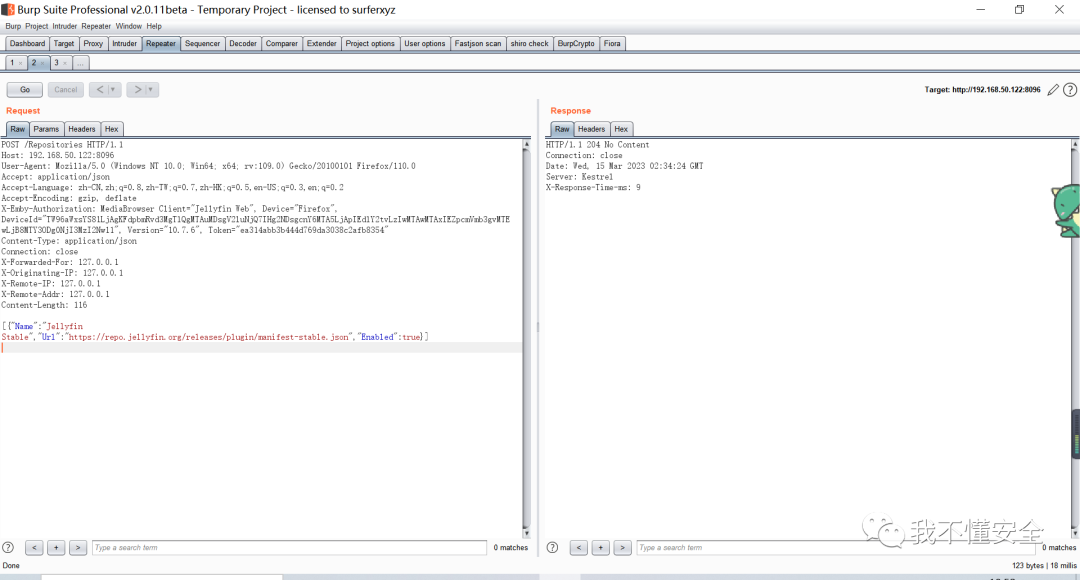1080x580 pixels.
Task: Open the Fastjson scan tab
Action: 478,43
